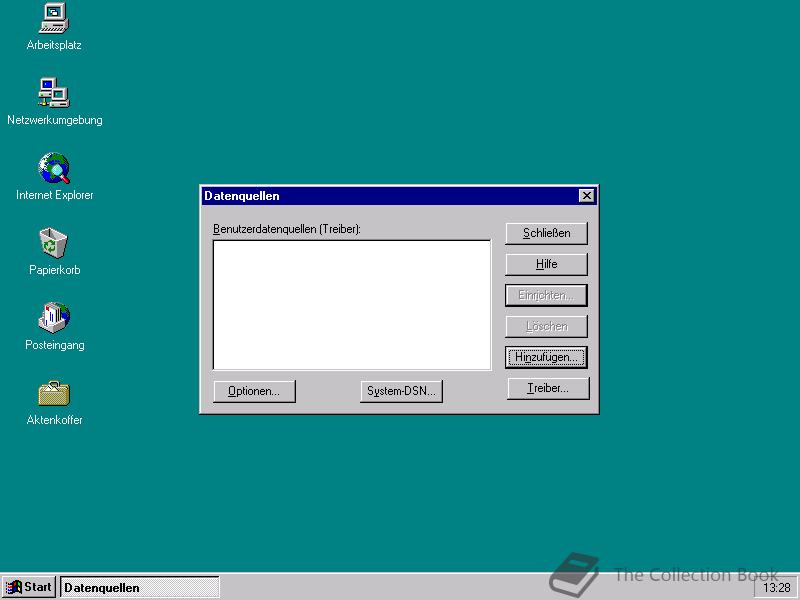
Task: Select Datenquellen taskbar button
Action: click(x=140, y=587)
